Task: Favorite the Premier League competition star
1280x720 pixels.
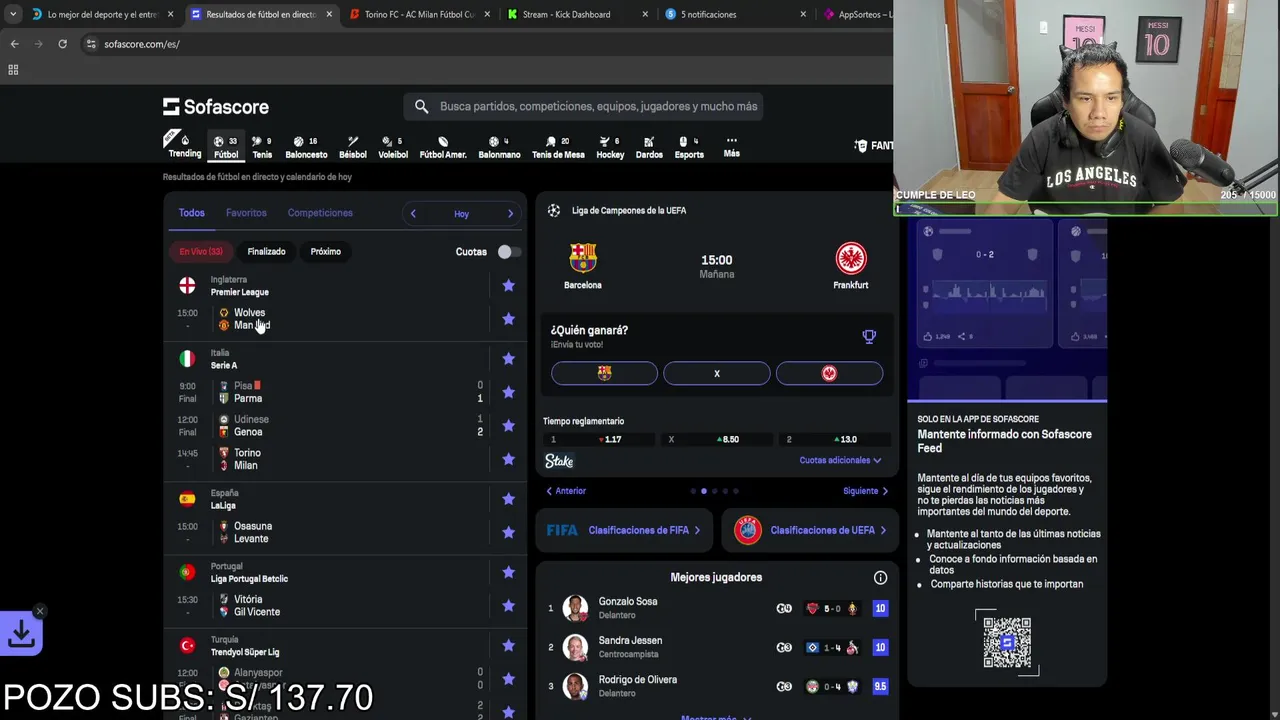Action: pyautogui.click(x=508, y=286)
